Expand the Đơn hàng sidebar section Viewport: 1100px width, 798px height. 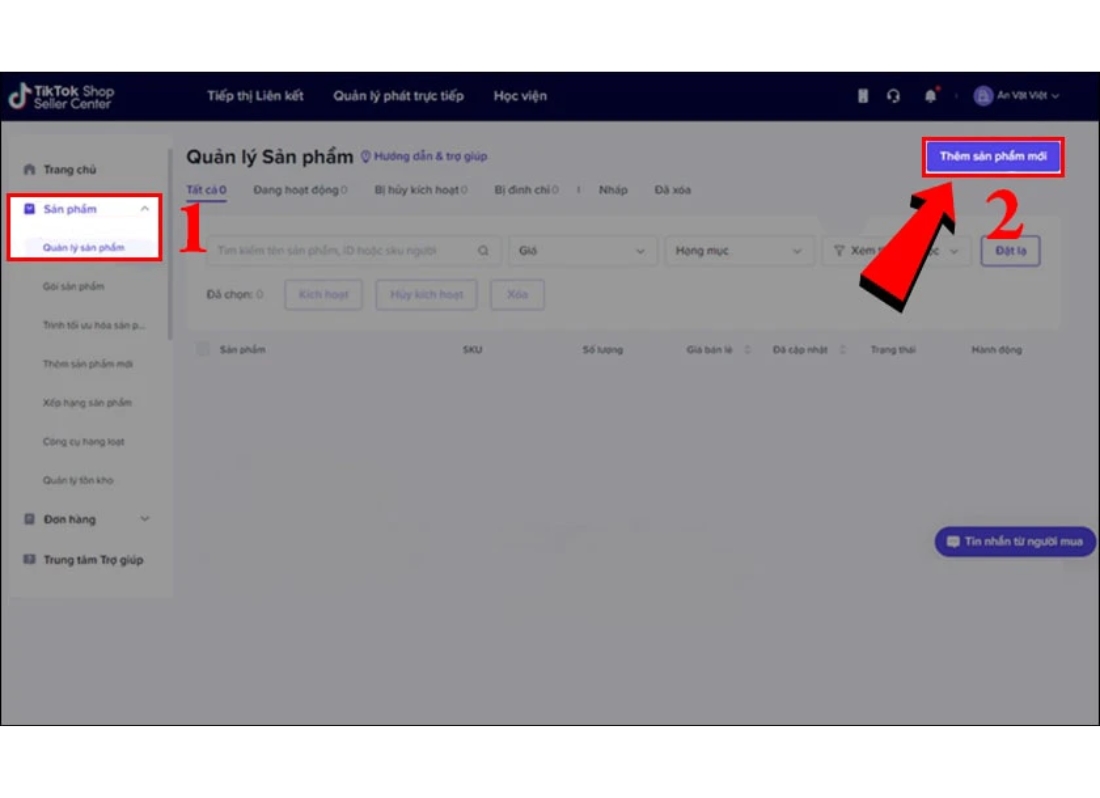coord(145,519)
